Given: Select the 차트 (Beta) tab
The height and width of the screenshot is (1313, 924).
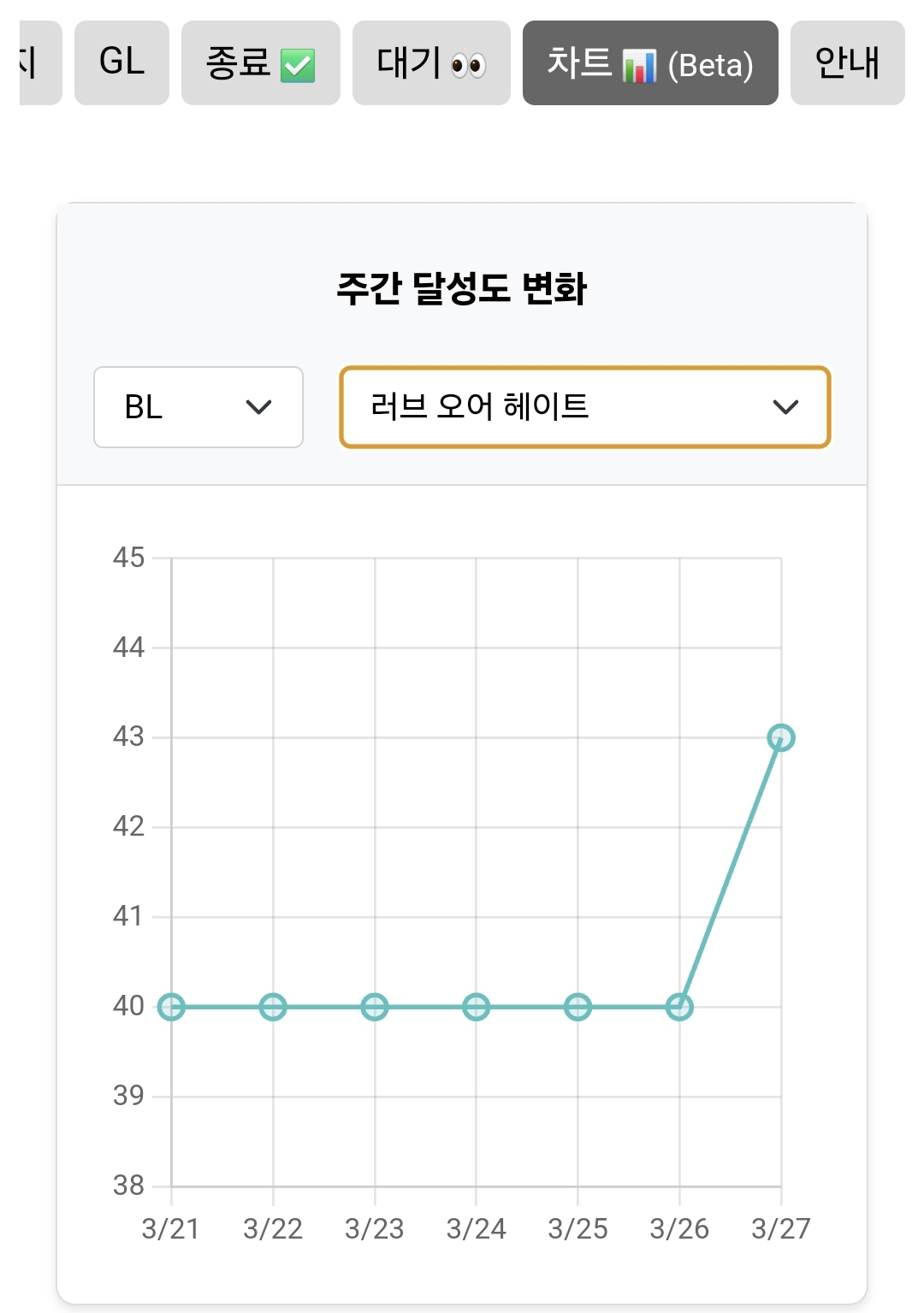Looking at the screenshot, I should point(650,62).
